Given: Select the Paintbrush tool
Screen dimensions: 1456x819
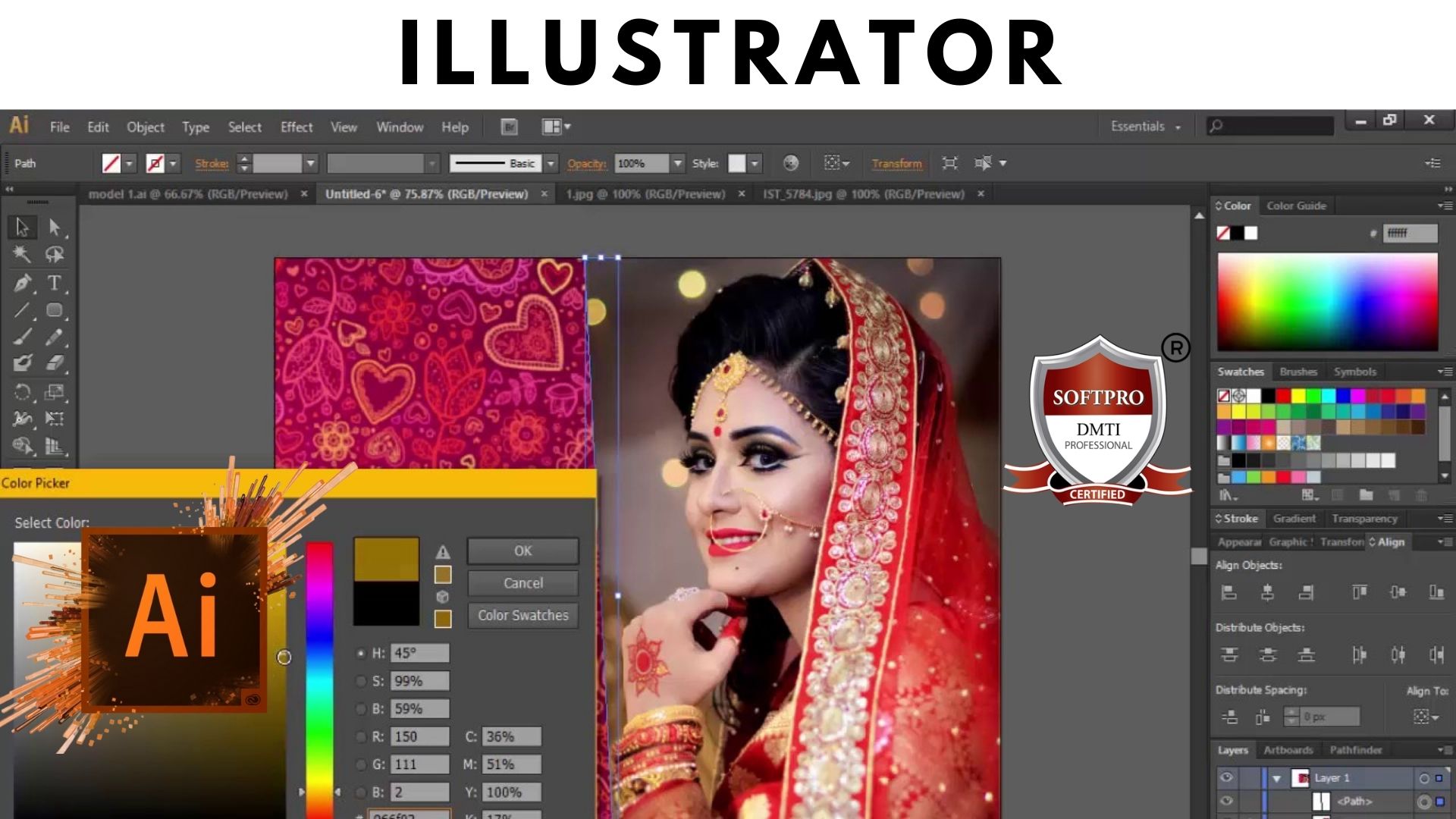Looking at the screenshot, I should tap(22, 337).
